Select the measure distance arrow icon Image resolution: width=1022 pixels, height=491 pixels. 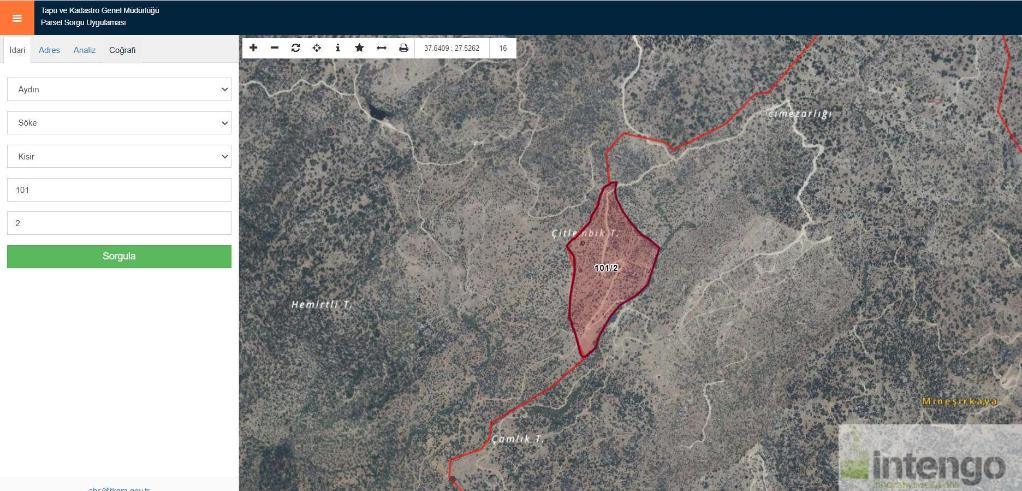381,48
